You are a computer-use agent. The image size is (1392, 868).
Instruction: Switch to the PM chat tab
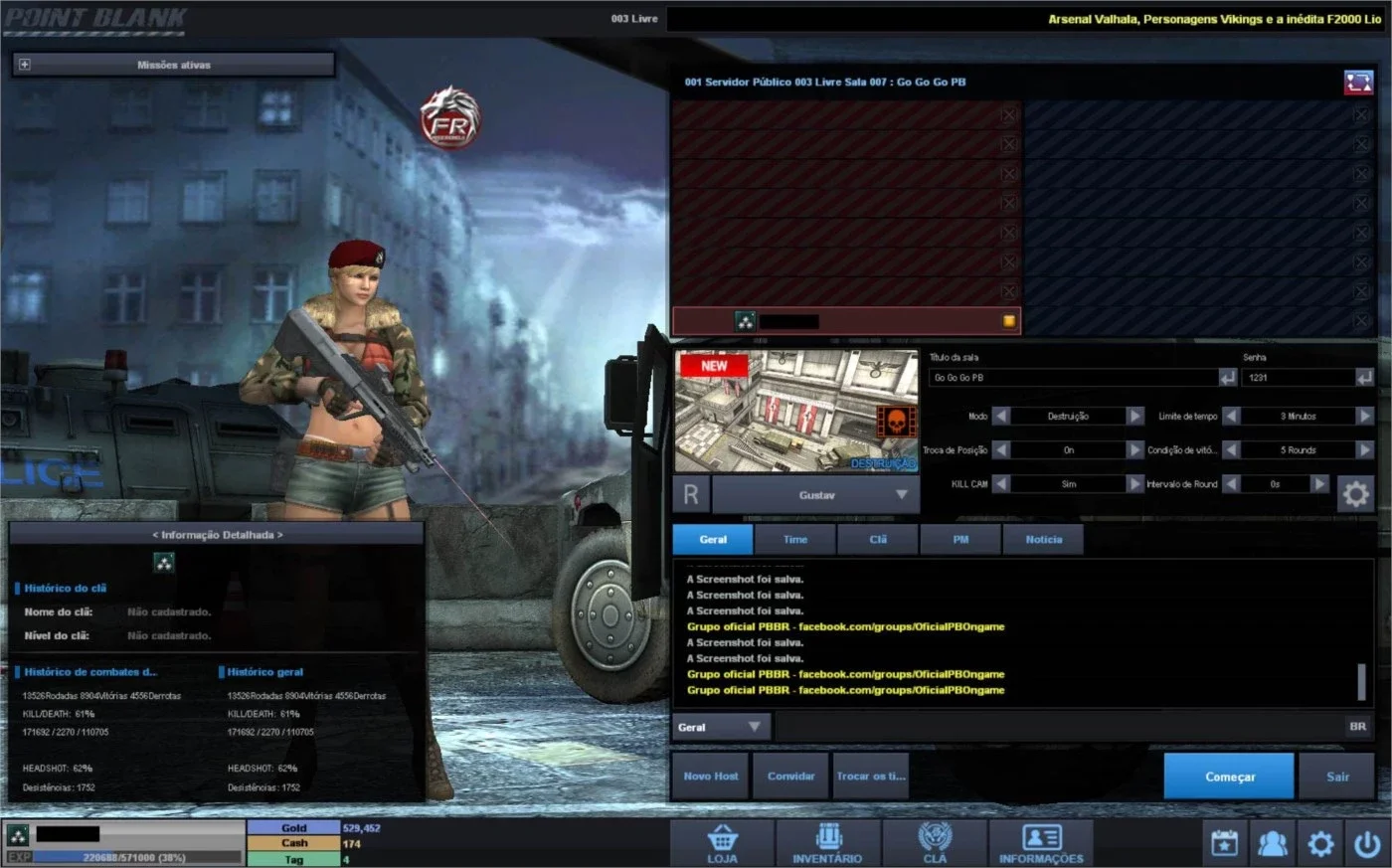point(960,540)
